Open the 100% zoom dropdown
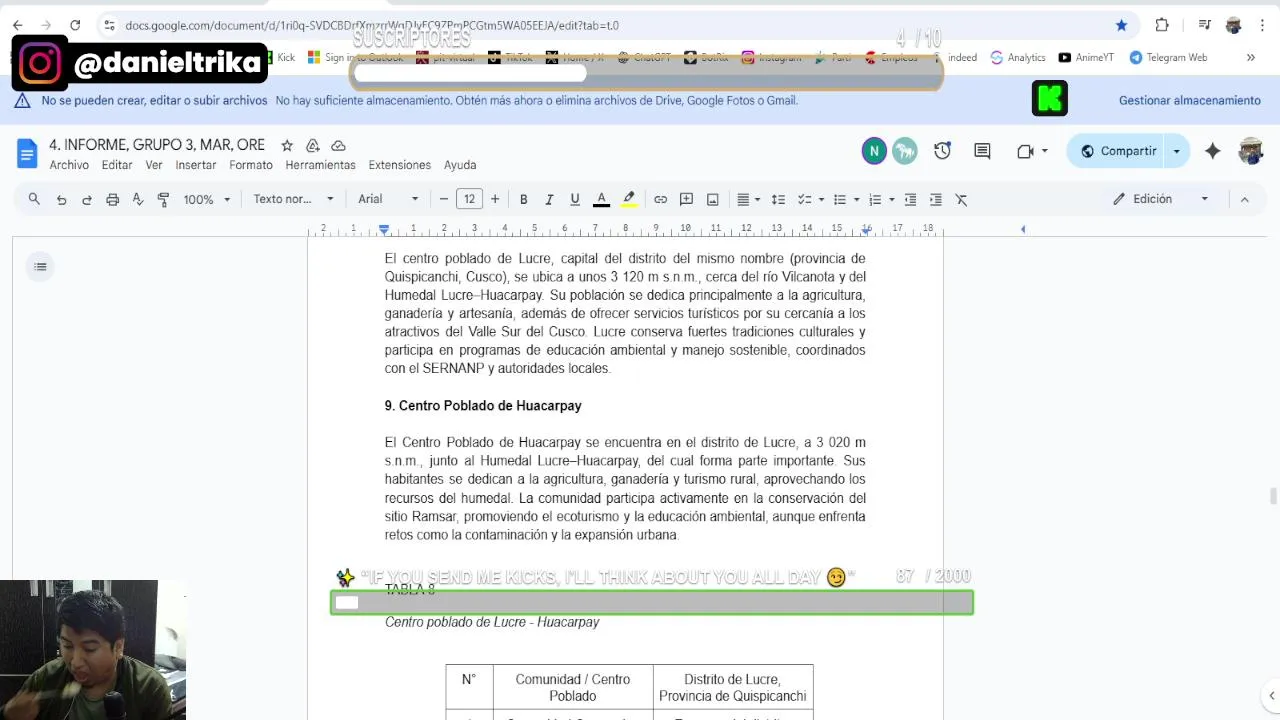 (207, 199)
